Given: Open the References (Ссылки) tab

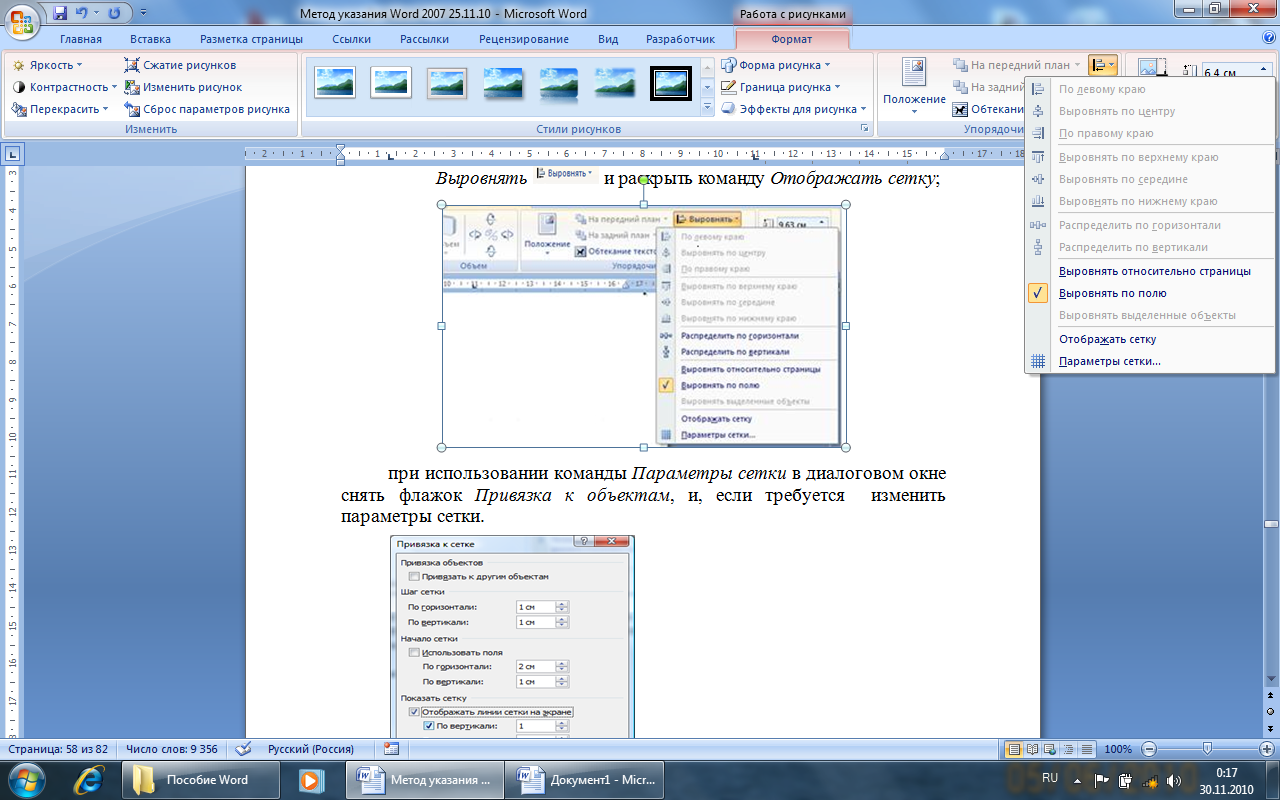Looking at the screenshot, I should (351, 39).
